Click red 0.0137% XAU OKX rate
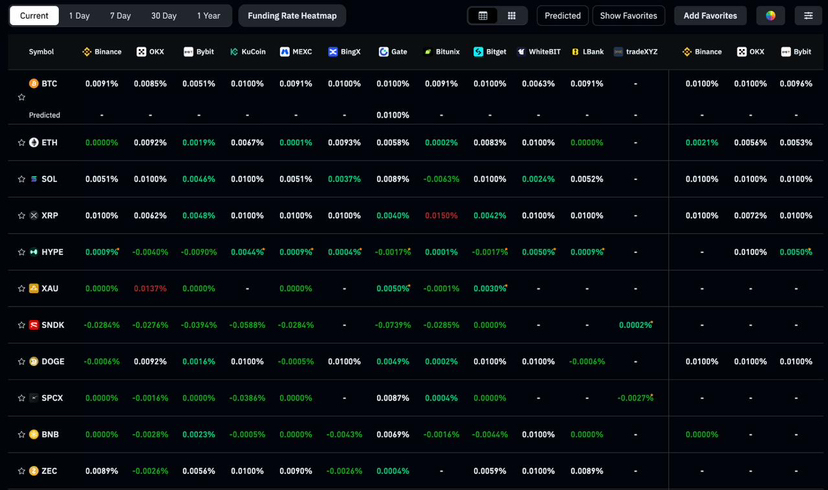Screen dimensions: 828x490 [x=150, y=288]
